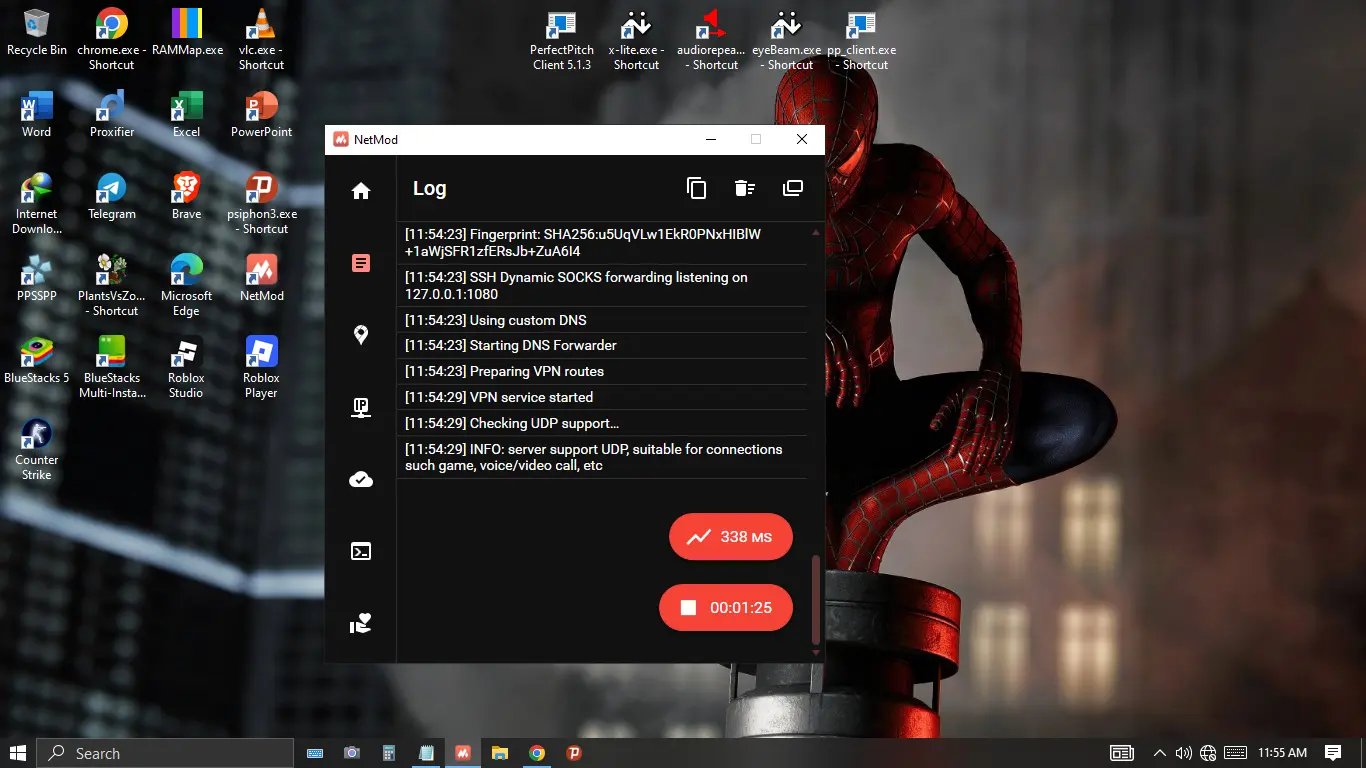The width and height of the screenshot is (1366, 768).
Task: Select the eyeBeam.exe shortcut on the desktop
Action: point(787,40)
